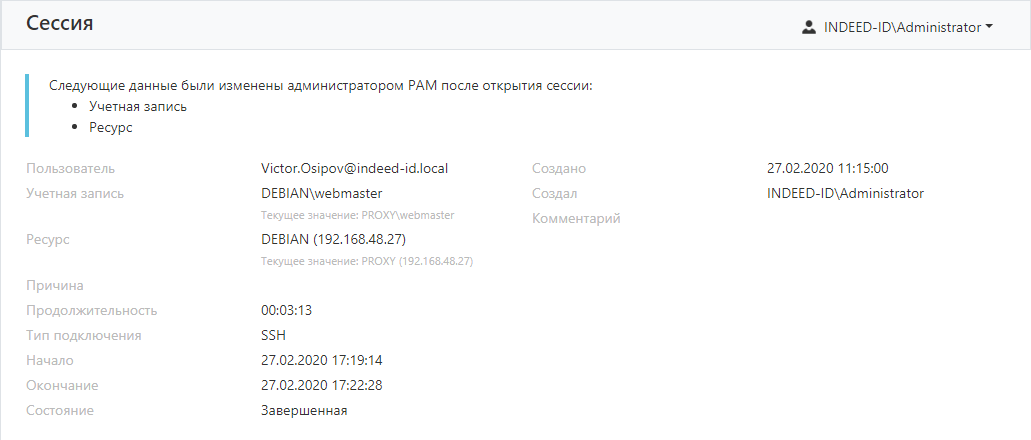Screen dimensions: 1031x440
Task: Click the Комментарий field label
Action: [576, 218]
